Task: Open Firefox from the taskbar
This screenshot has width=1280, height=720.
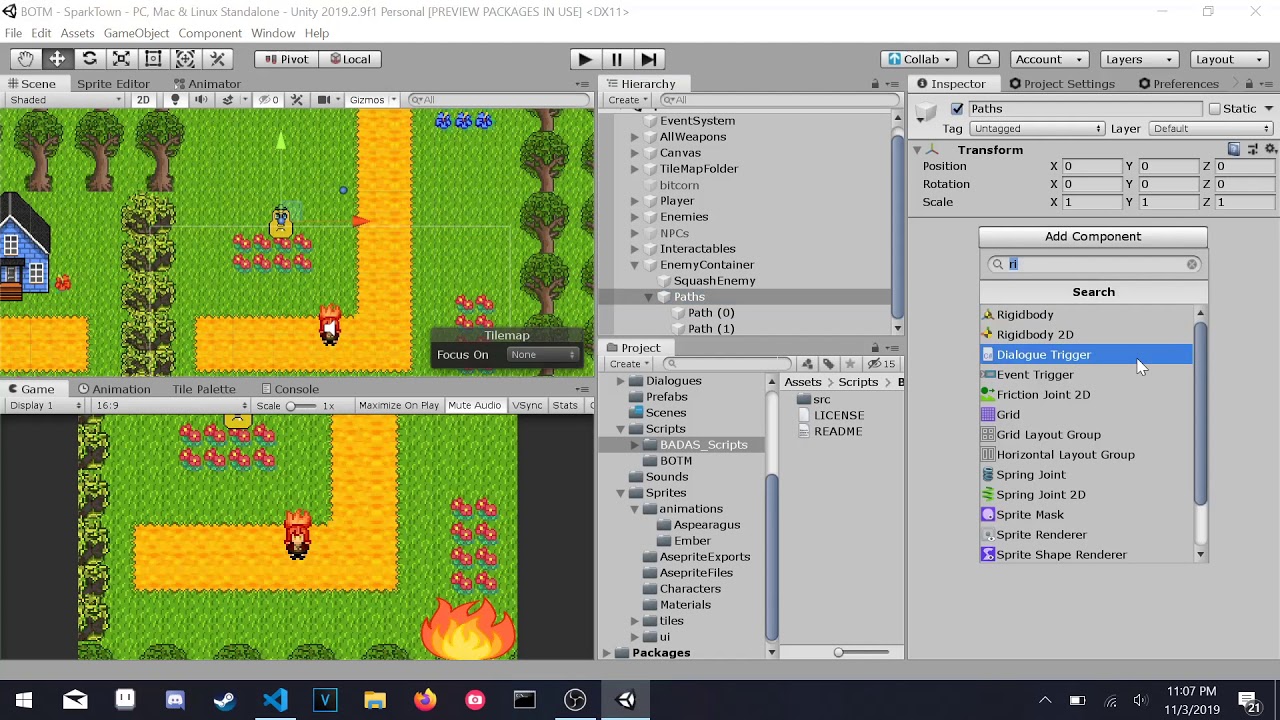Action: click(x=425, y=700)
